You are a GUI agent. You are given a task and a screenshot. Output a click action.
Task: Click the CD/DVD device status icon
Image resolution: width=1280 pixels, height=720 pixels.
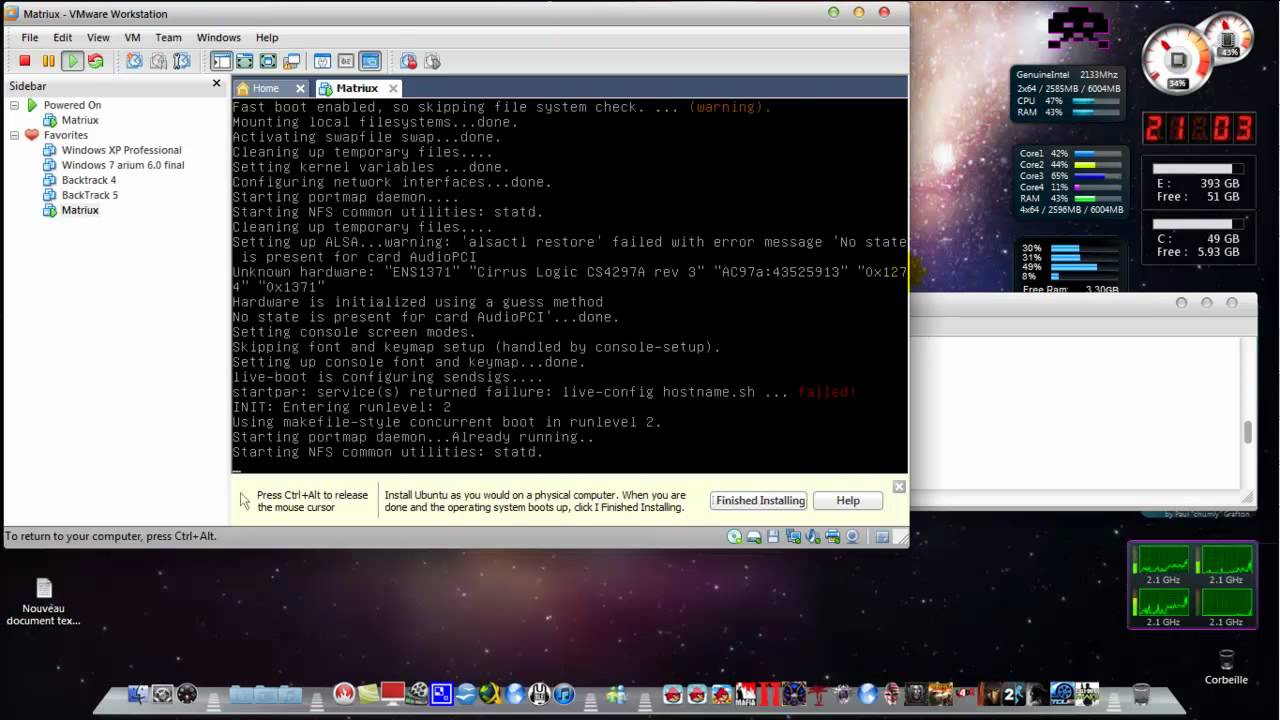click(x=735, y=537)
